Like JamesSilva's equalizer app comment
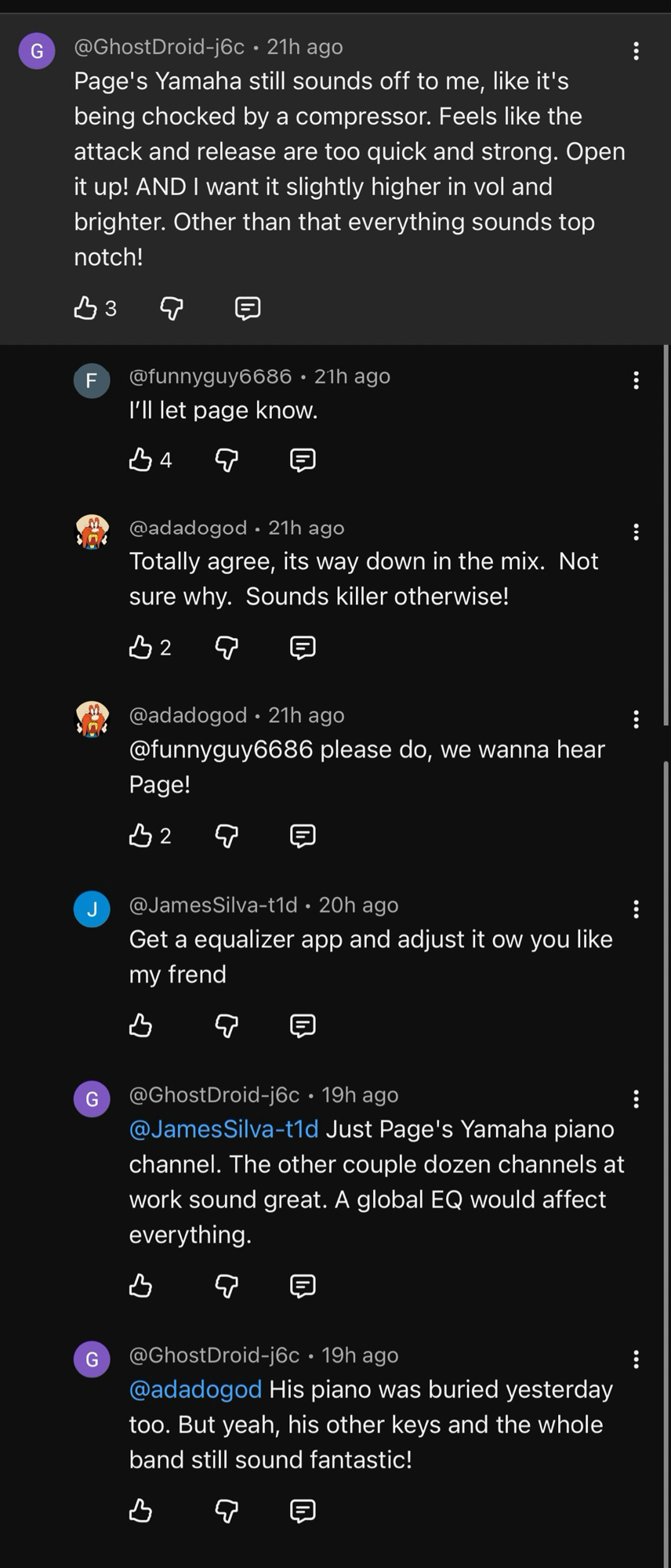This screenshot has width=671, height=1568. click(x=140, y=1025)
